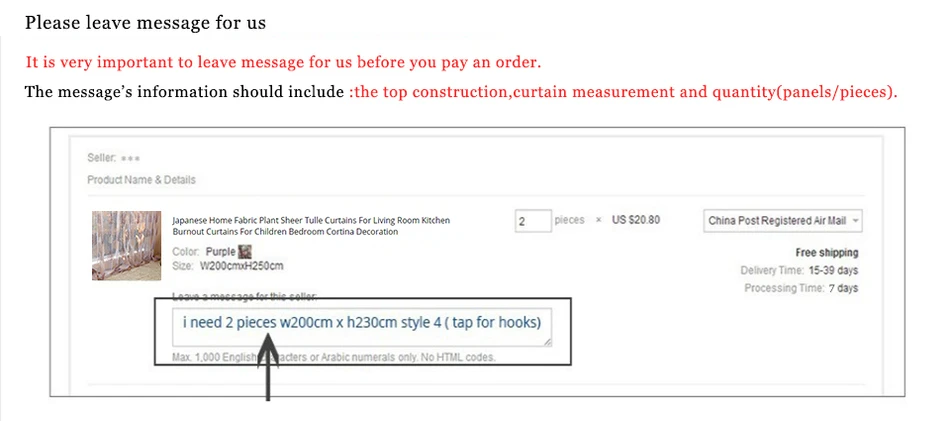
Task: Click the shipping method dropdown arrow
Action: coord(855,221)
